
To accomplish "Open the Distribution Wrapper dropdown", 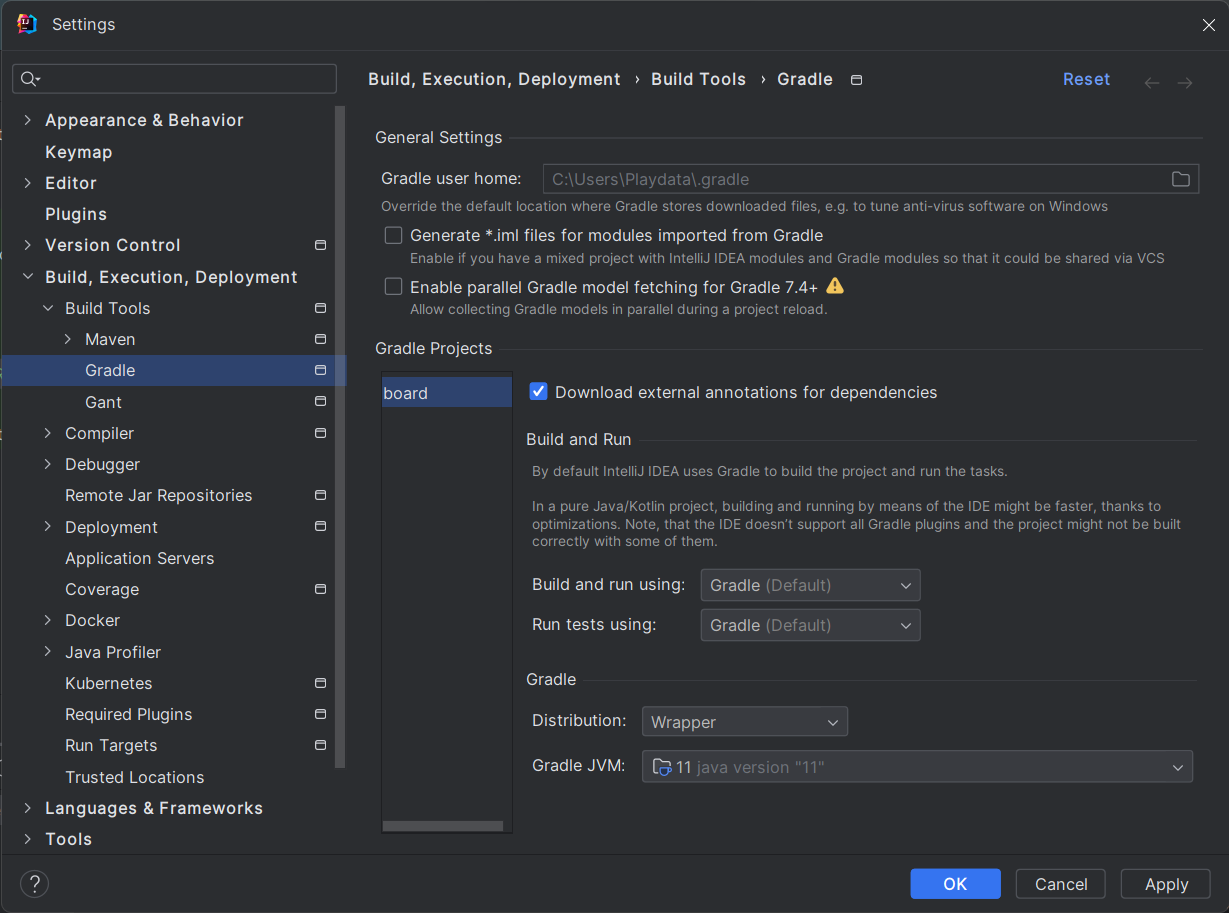I will 745,722.
